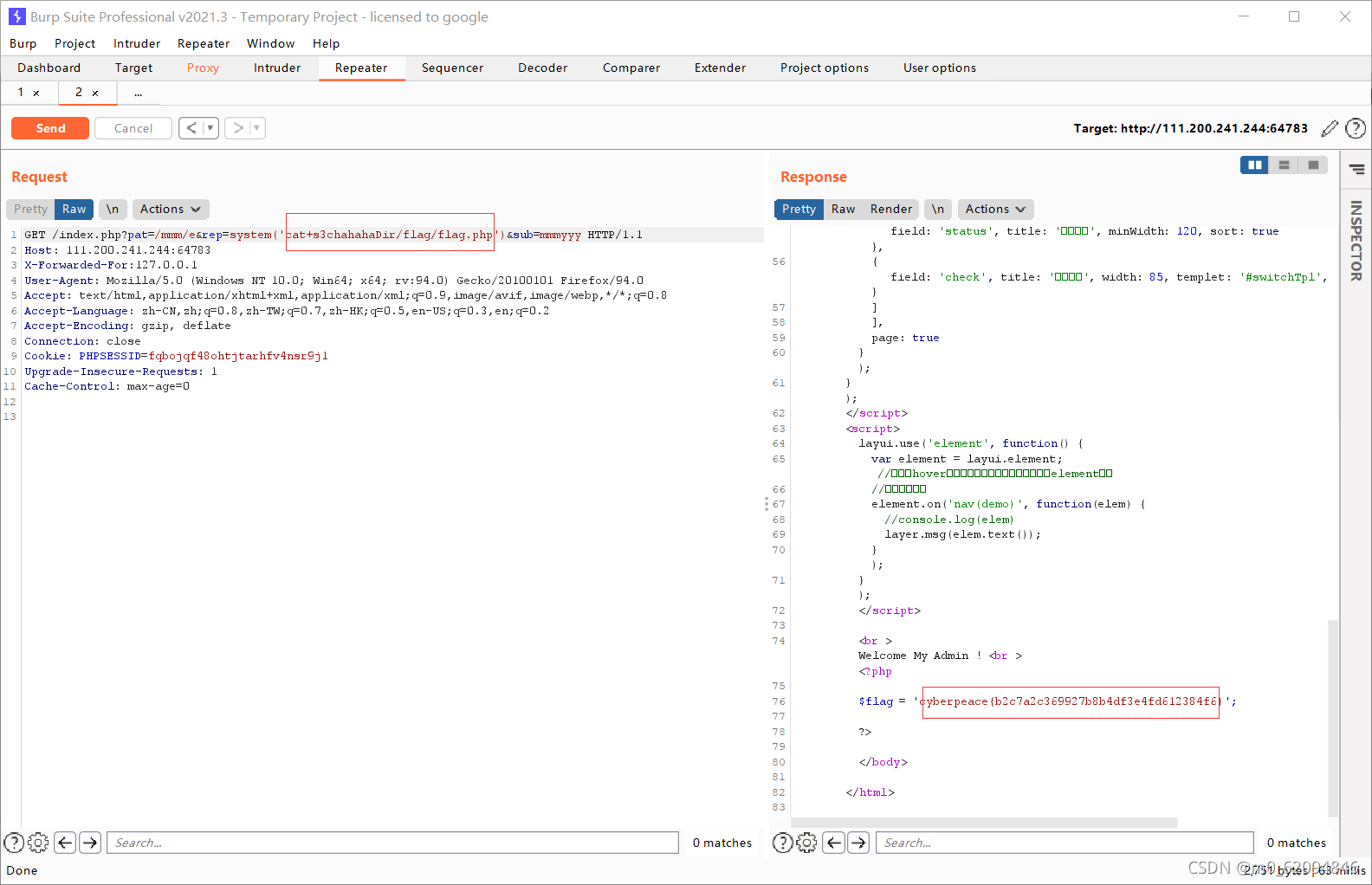This screenshot has width=1372, height=885.
Task: Open the Repeater menu in menu bar
Action: [204, 43]
